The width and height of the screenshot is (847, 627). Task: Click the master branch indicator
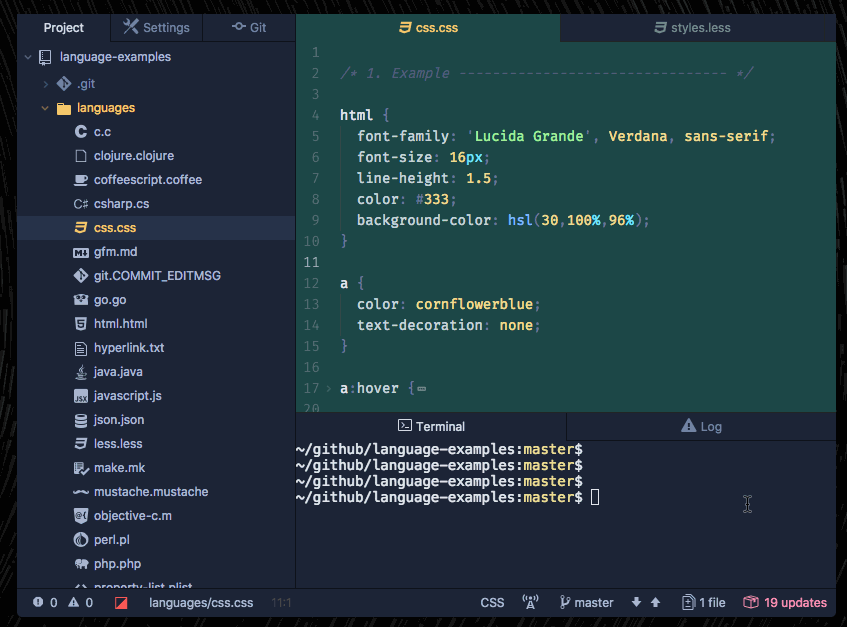tap(586, 603)
